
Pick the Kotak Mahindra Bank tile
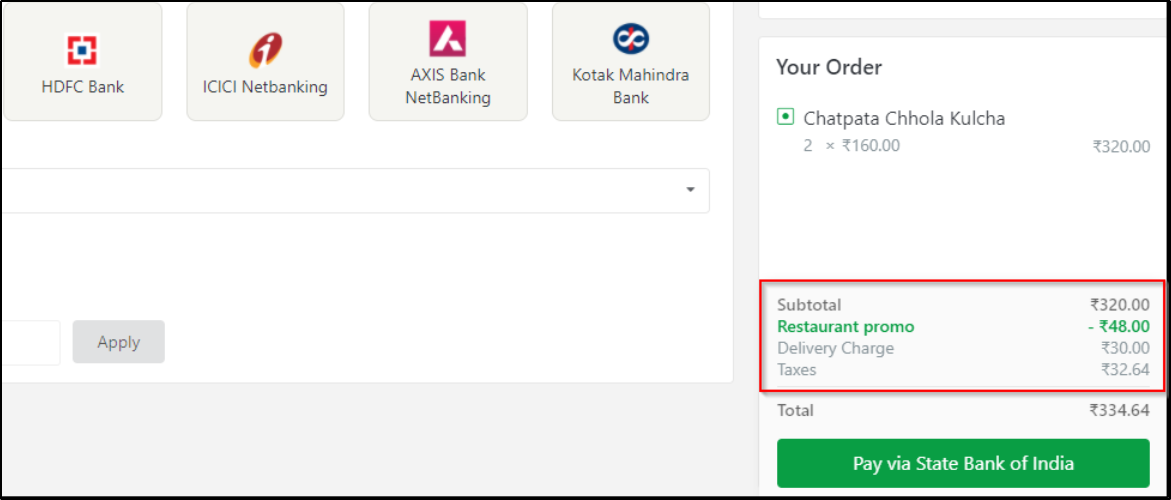631,61
